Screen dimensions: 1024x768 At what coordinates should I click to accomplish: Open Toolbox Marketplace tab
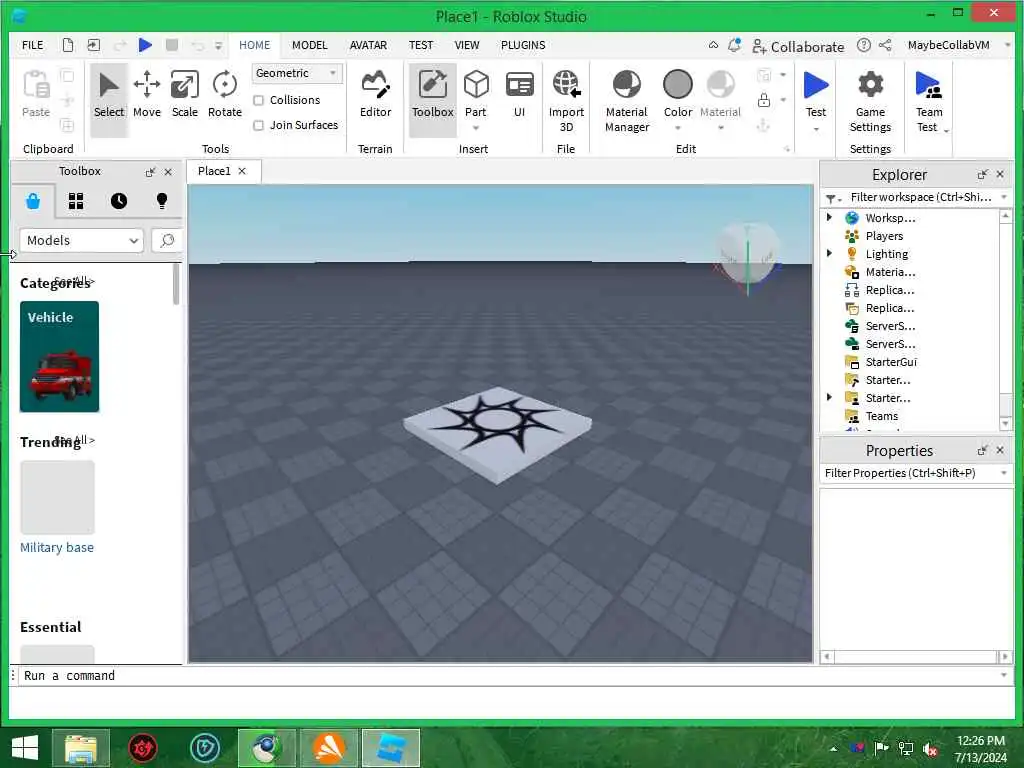click(33, 201)
